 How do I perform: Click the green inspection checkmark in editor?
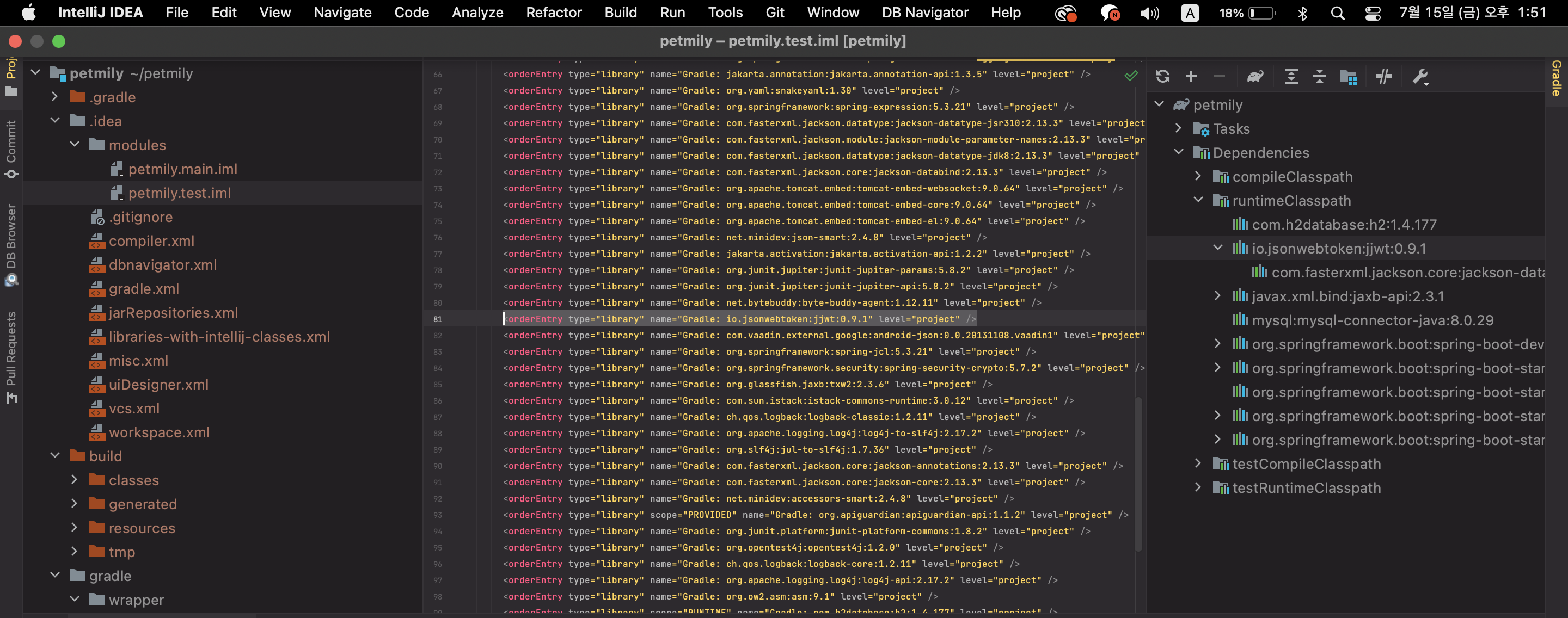tap(1131, 76)
